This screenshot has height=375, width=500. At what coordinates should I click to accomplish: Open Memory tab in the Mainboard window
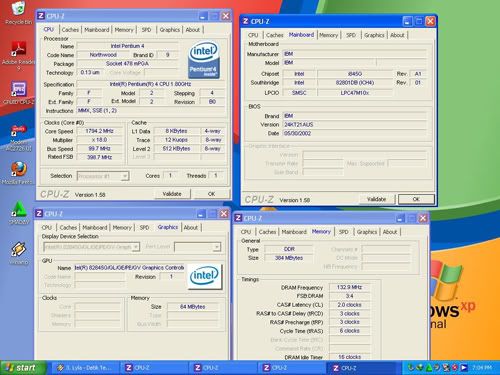(x=329, y=35)
